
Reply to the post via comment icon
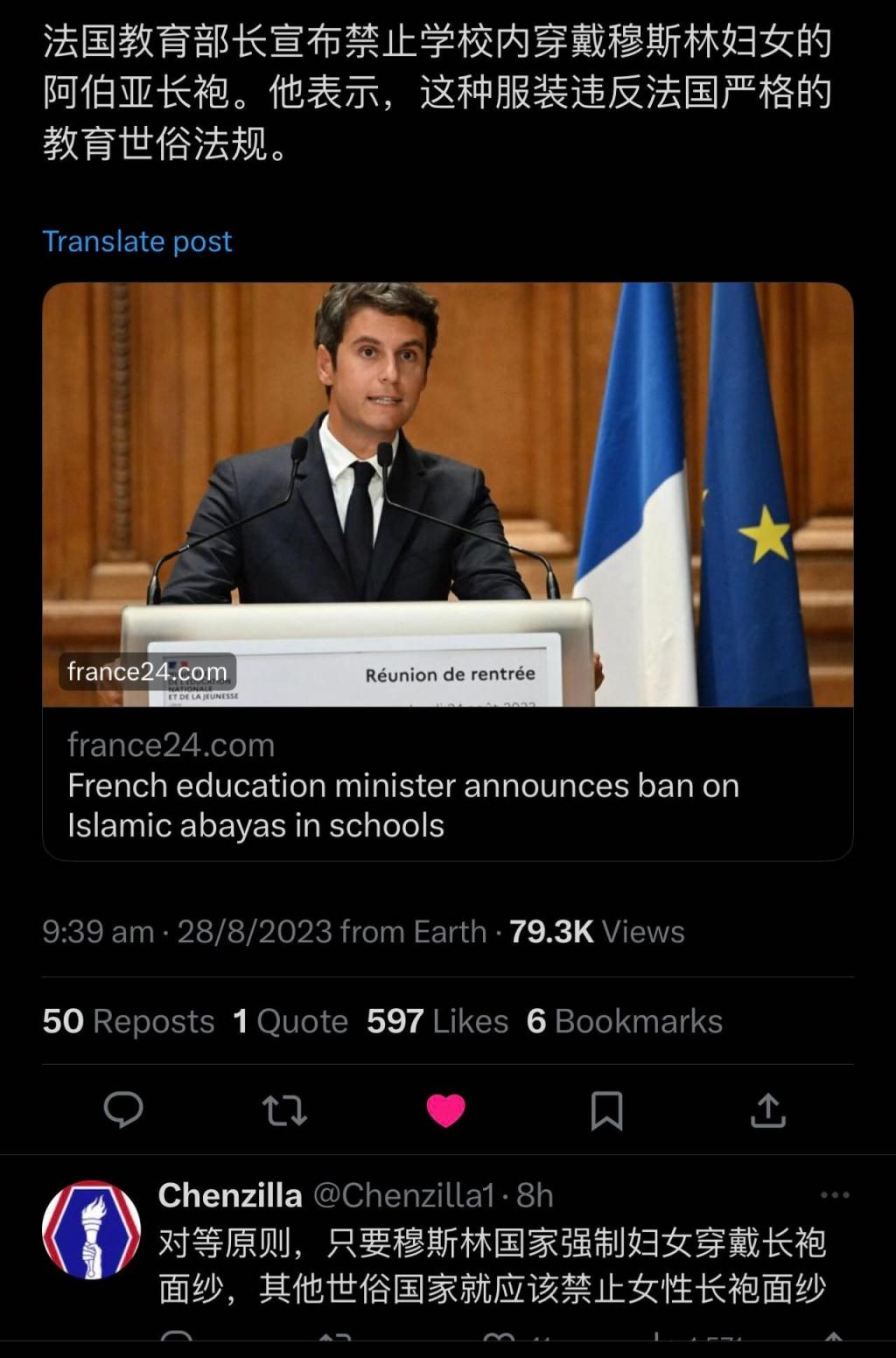[123, 1109]
